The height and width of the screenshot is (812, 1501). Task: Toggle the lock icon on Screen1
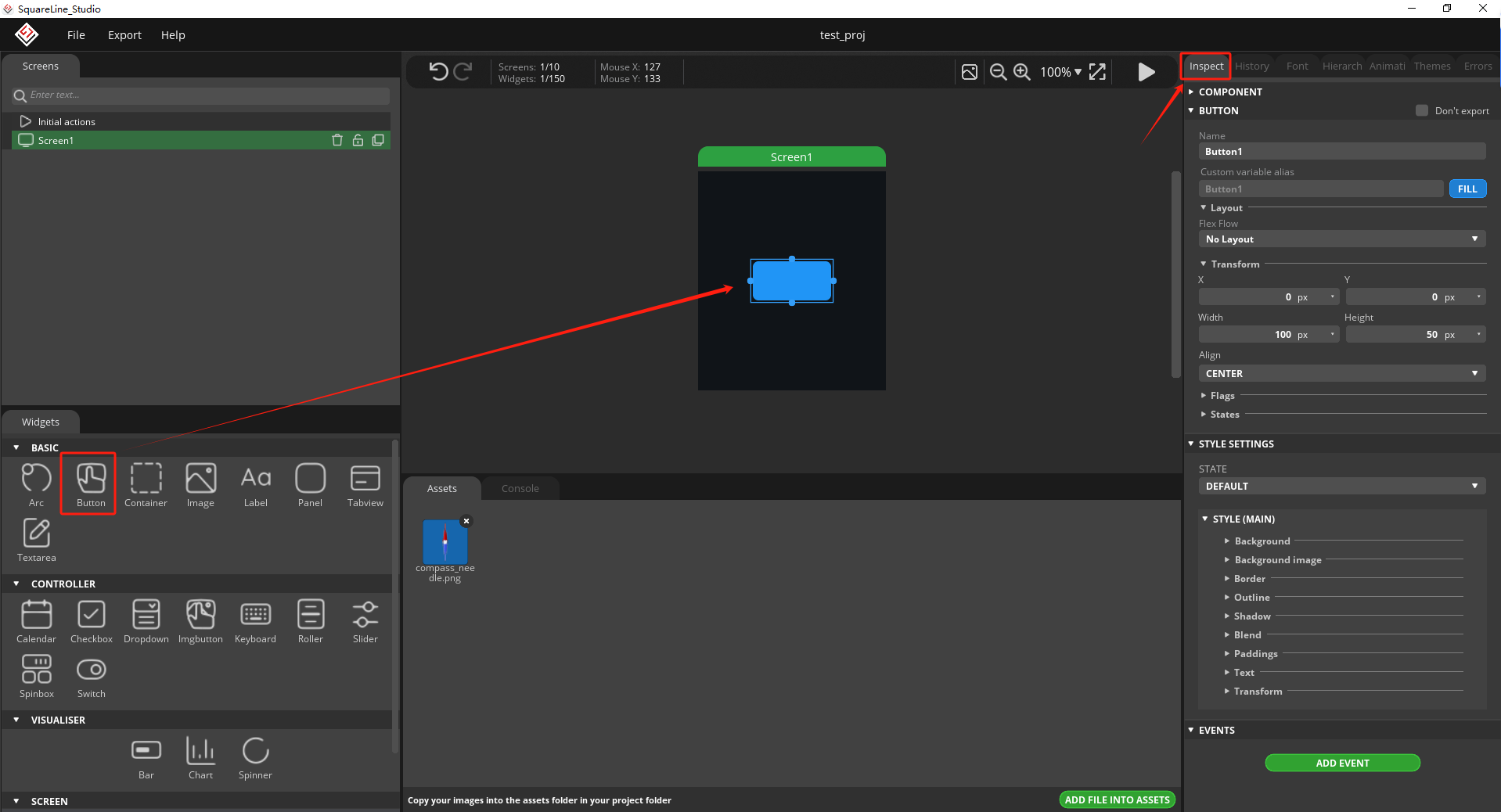[358, 140]
